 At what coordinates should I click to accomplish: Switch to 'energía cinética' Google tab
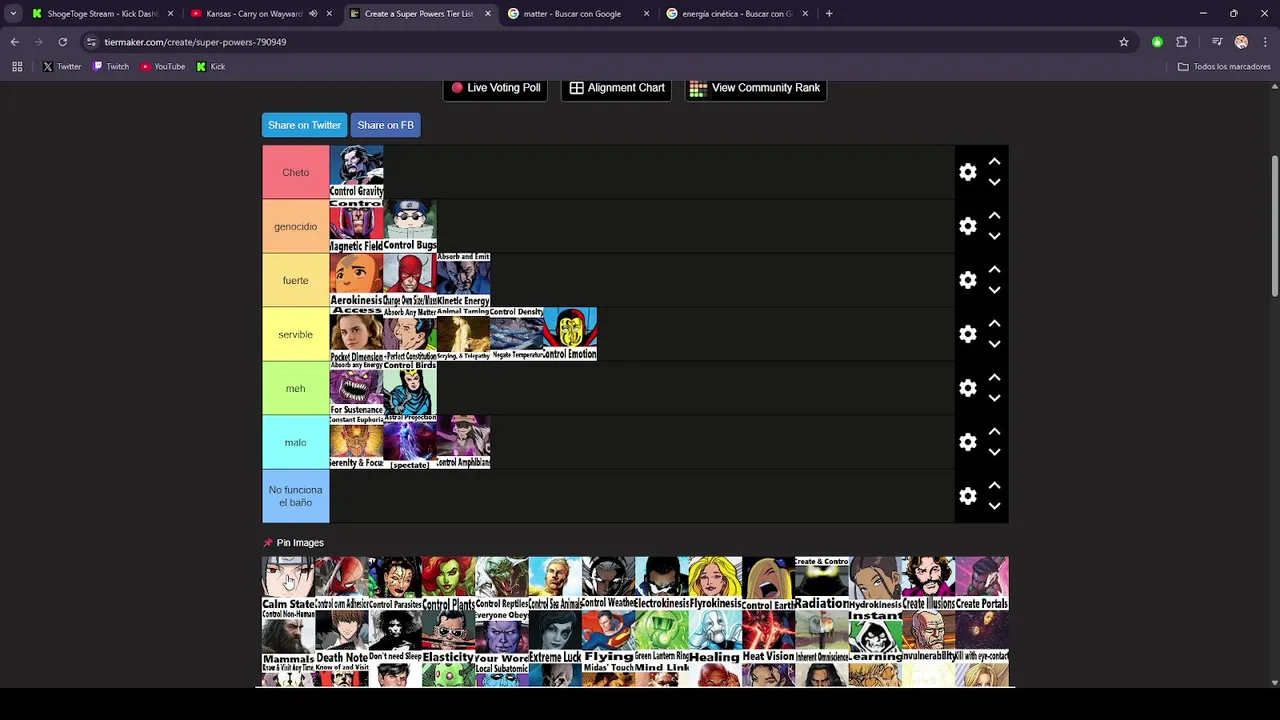coord(737,14)
